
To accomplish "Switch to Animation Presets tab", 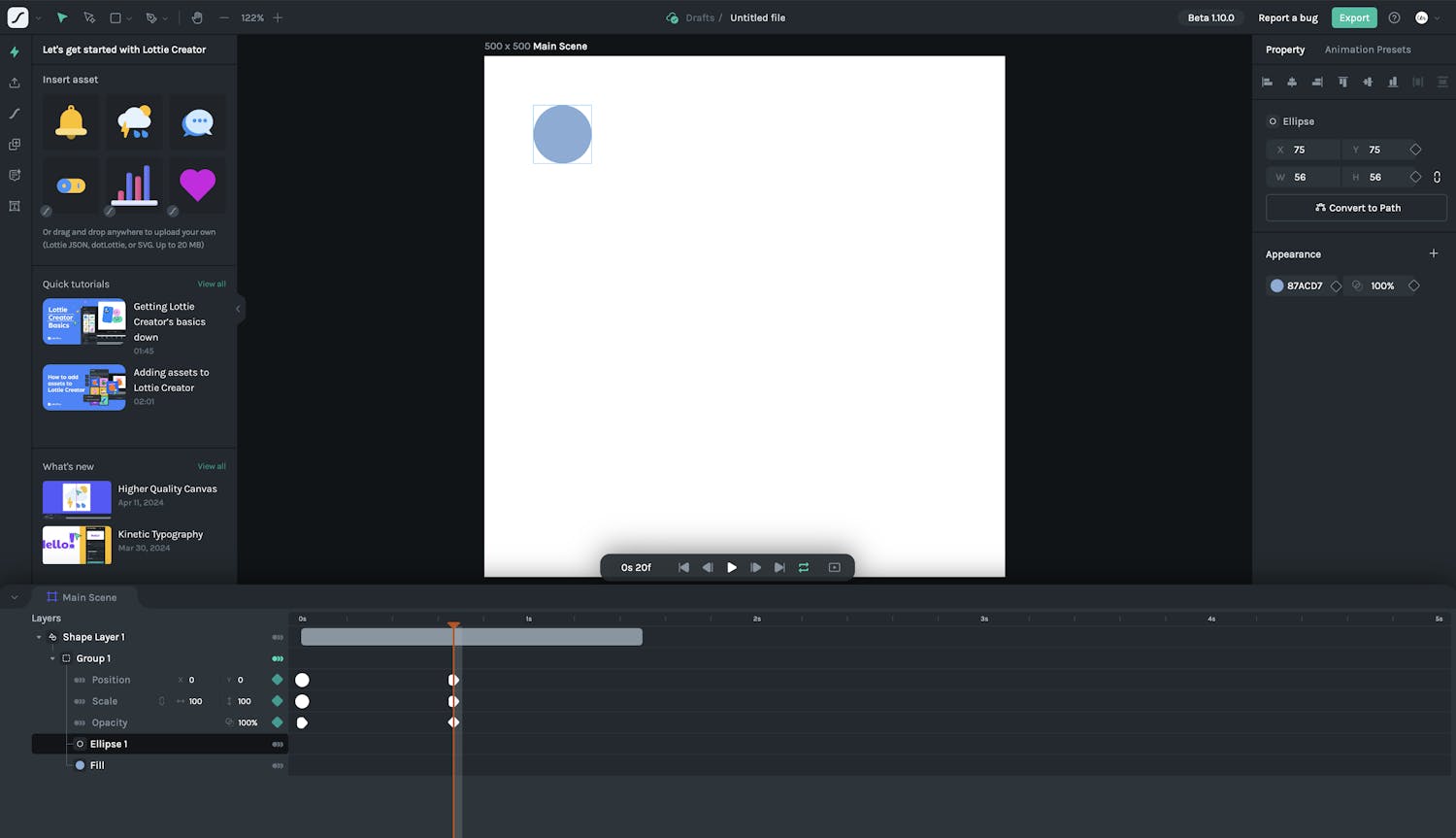I will 1367,50.
